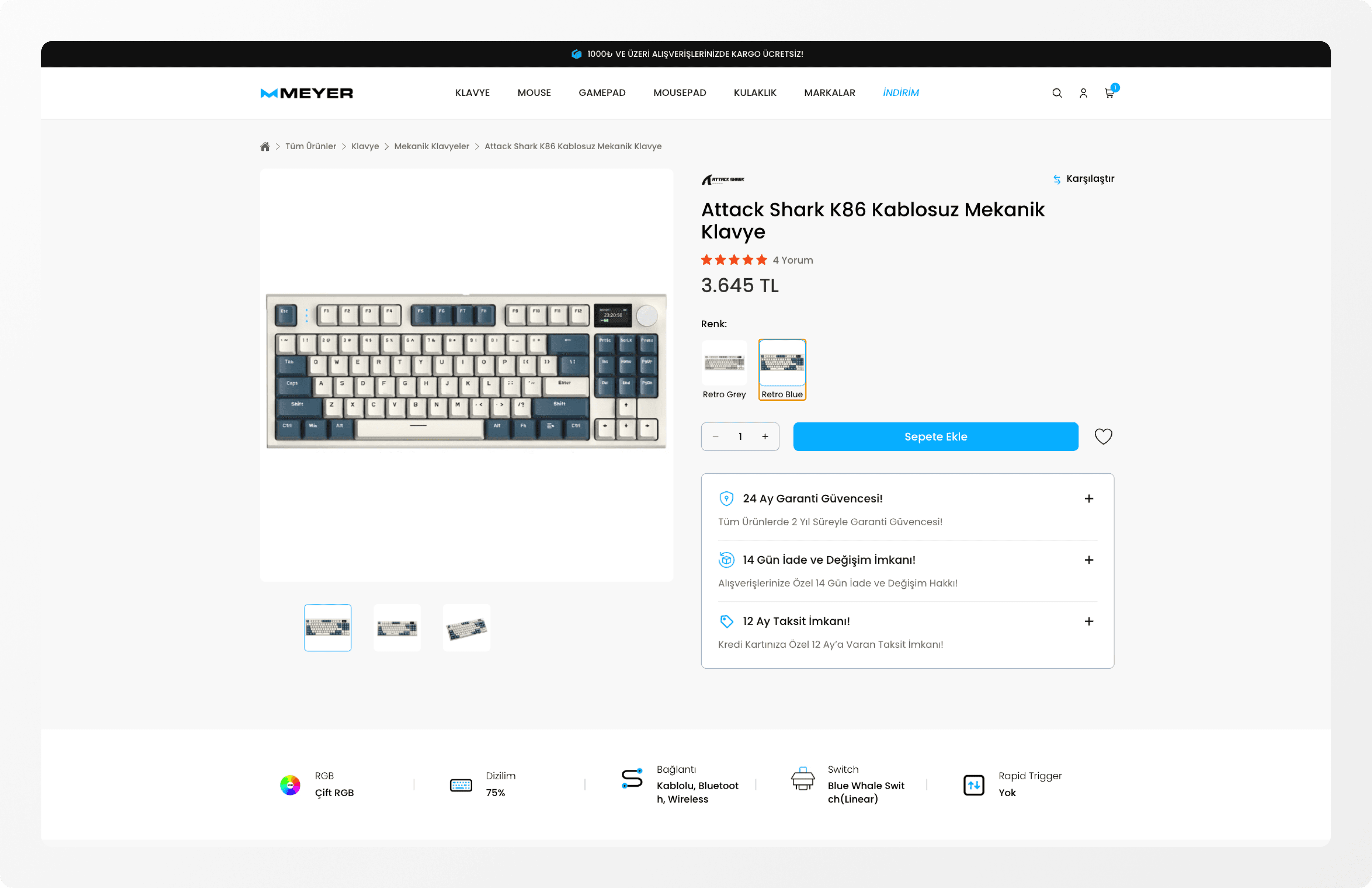1372x888 pixels.
Task: Expand the 12 Ay Taksit İmkanı section
Action: click(x=1088, y=621)
